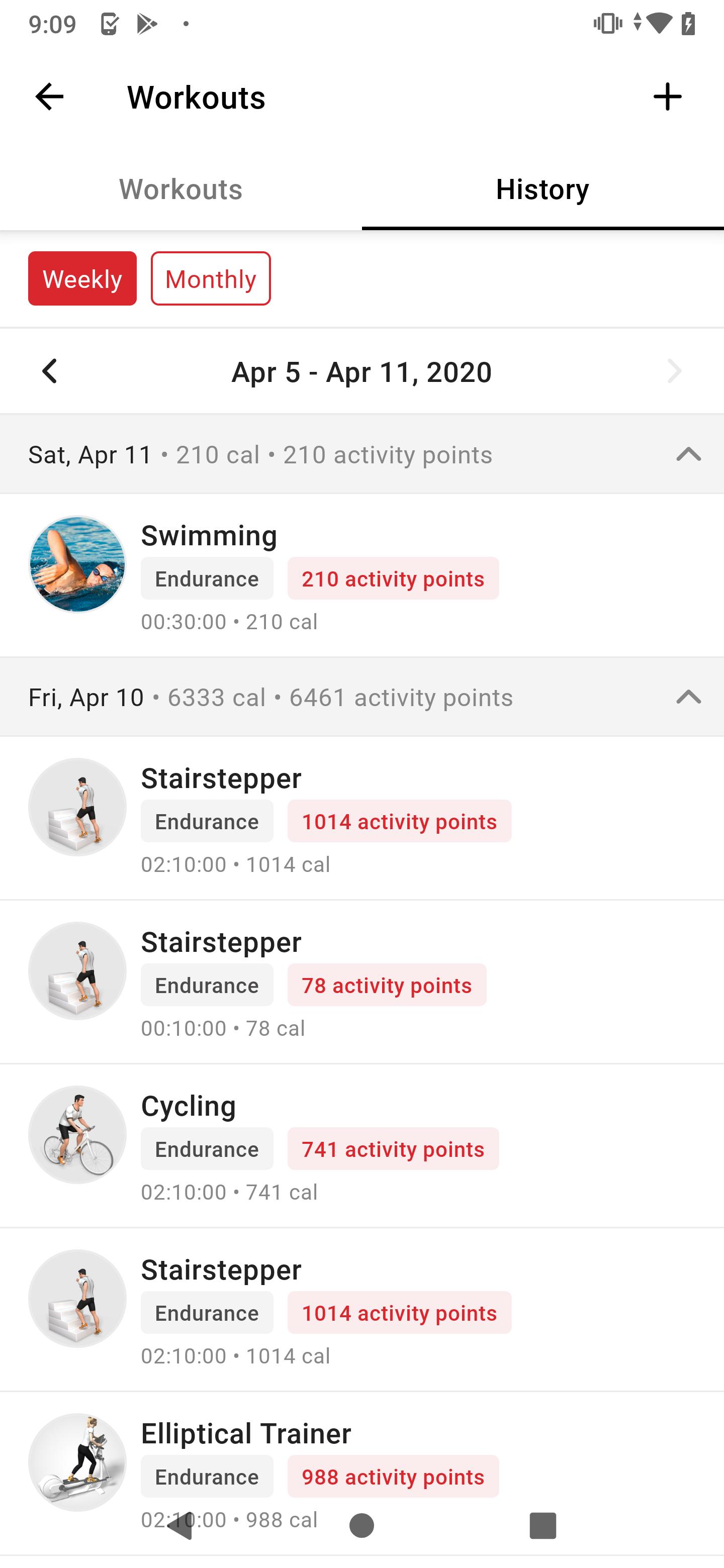This screenshot has height=1568, width=724.
Task: Switch to the Monthly view filter
Action: 211,279
